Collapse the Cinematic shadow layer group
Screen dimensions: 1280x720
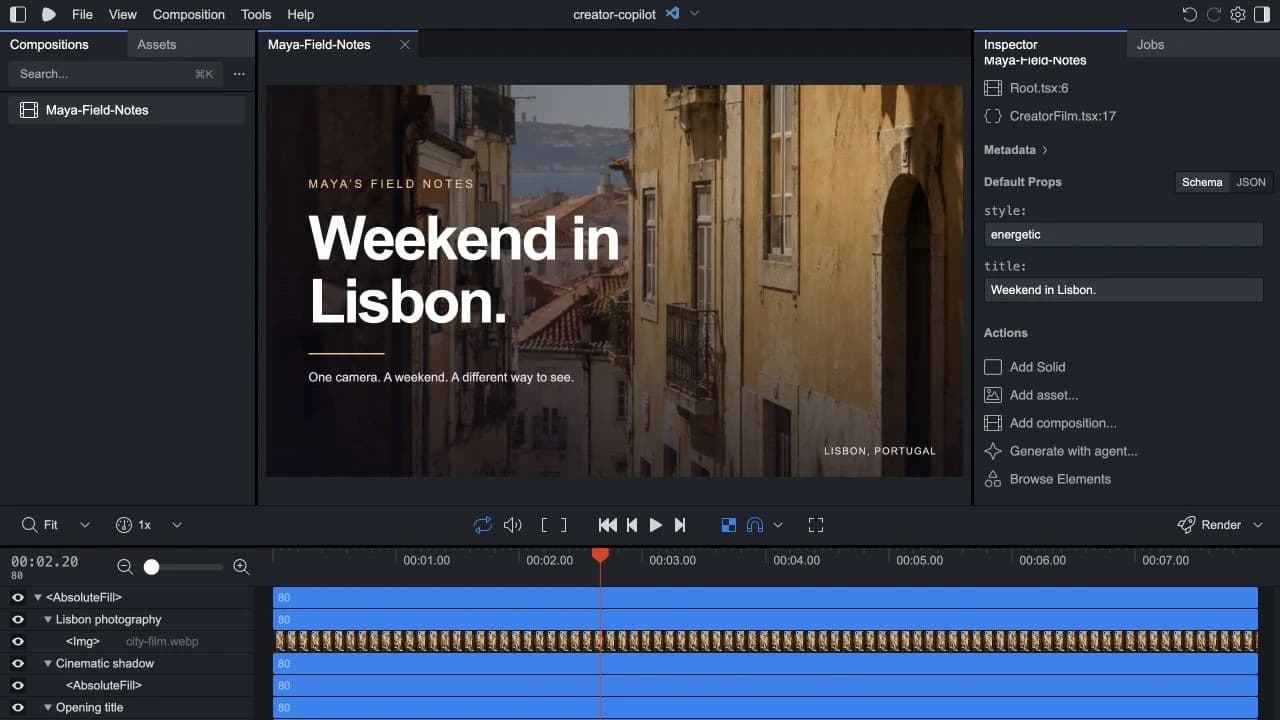tap(48, 664)
